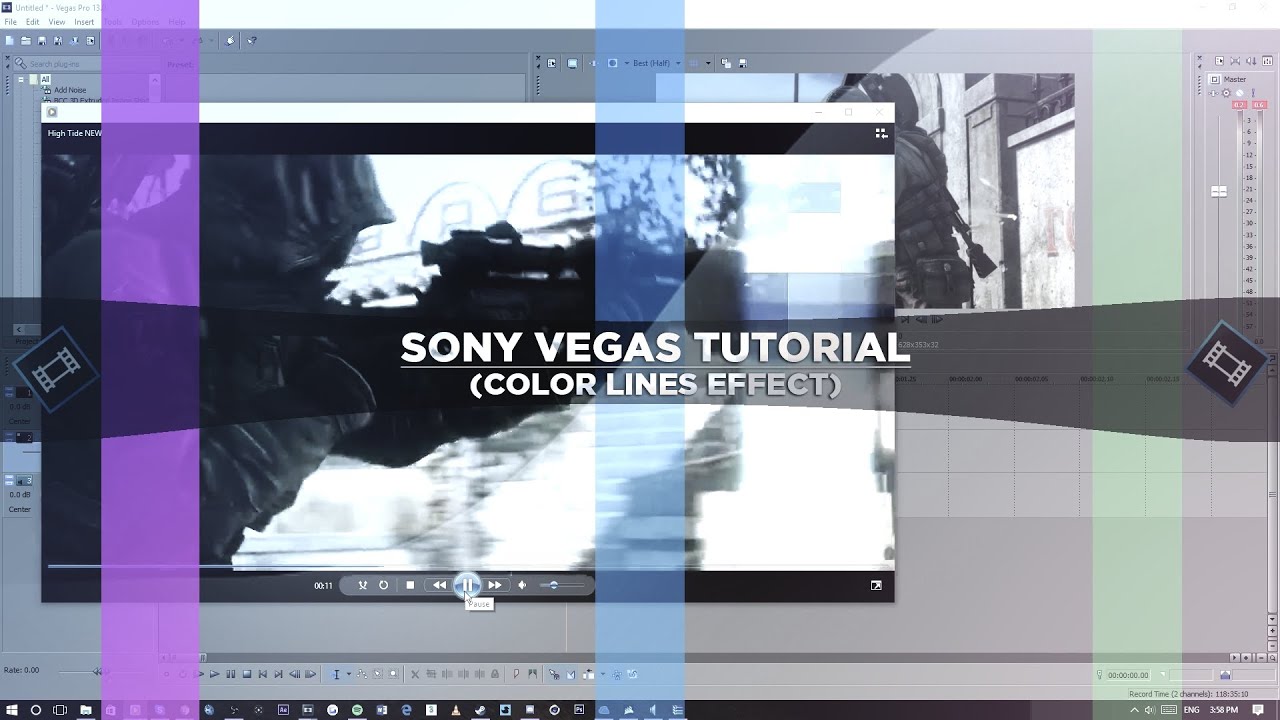
Task: Select the Normal Edit tool
Action: tap(336, 674)
